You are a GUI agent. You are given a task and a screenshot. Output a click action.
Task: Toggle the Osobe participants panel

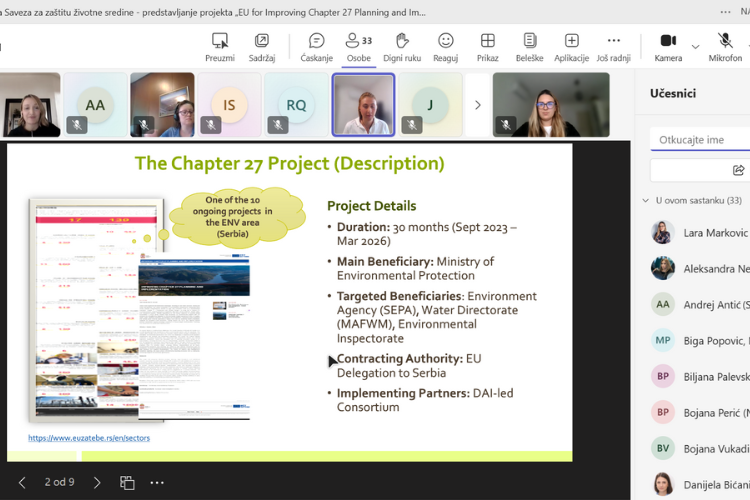(x=358, y=41)
